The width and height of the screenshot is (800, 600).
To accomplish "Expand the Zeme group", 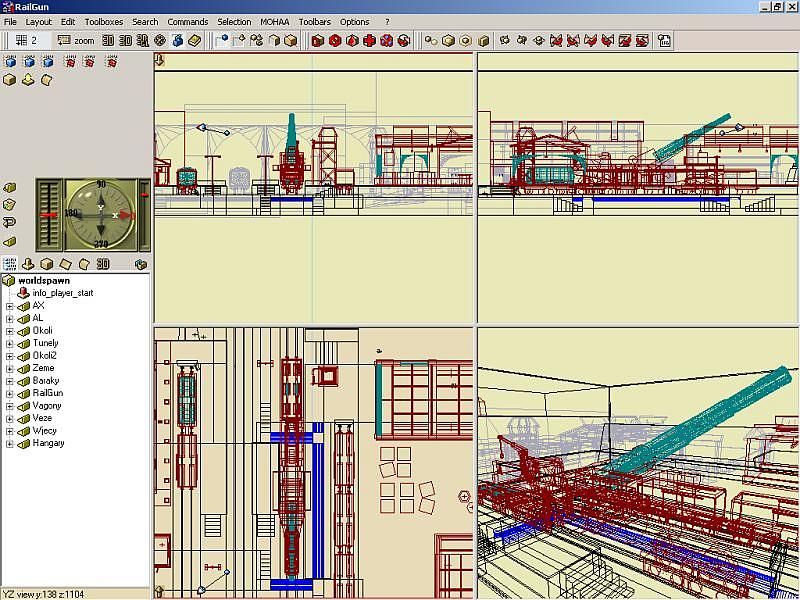I will pyautogui.click(x=9, y=369).
